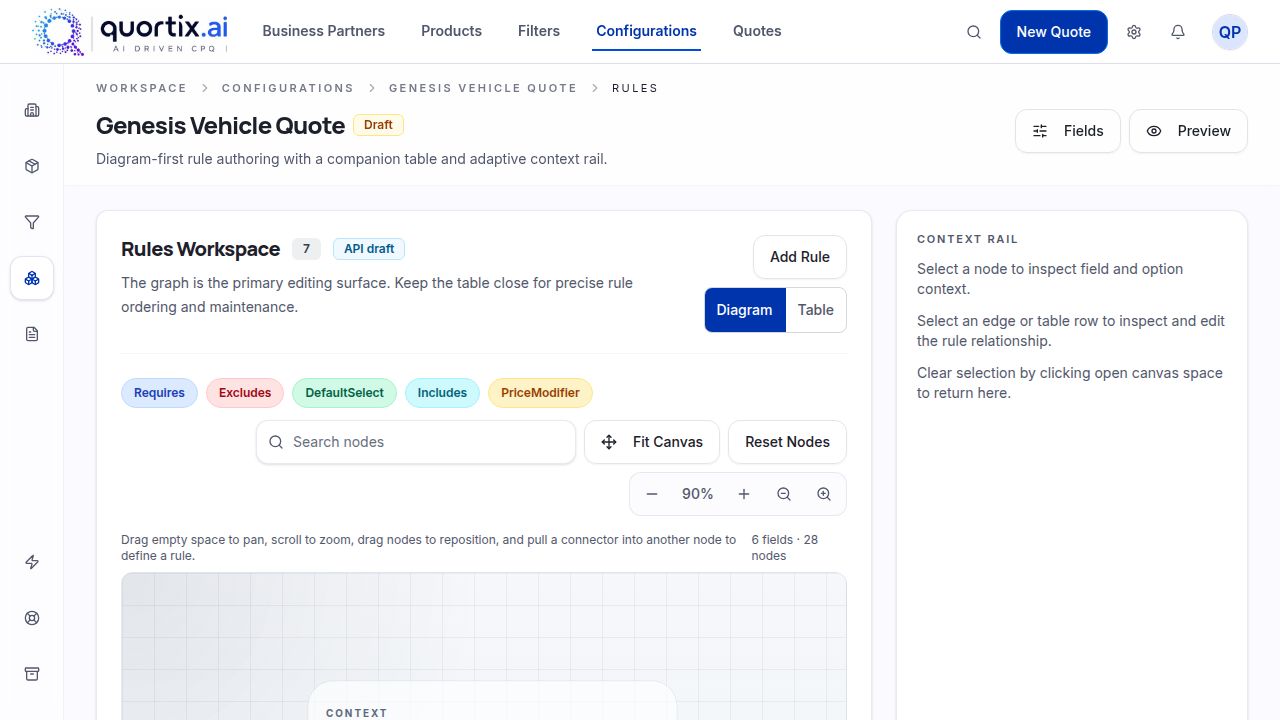Toggle the Excludes rule type chip
The image size is (1280, 720).
pos(245,393)
